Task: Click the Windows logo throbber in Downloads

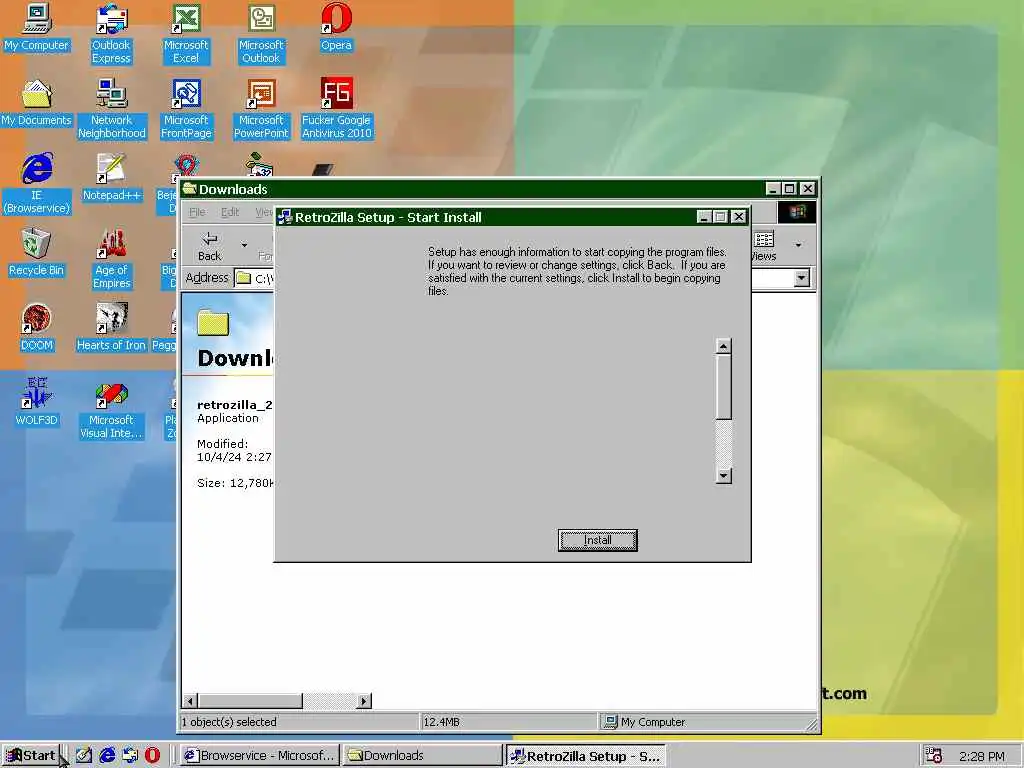Action: click(797, 212)
